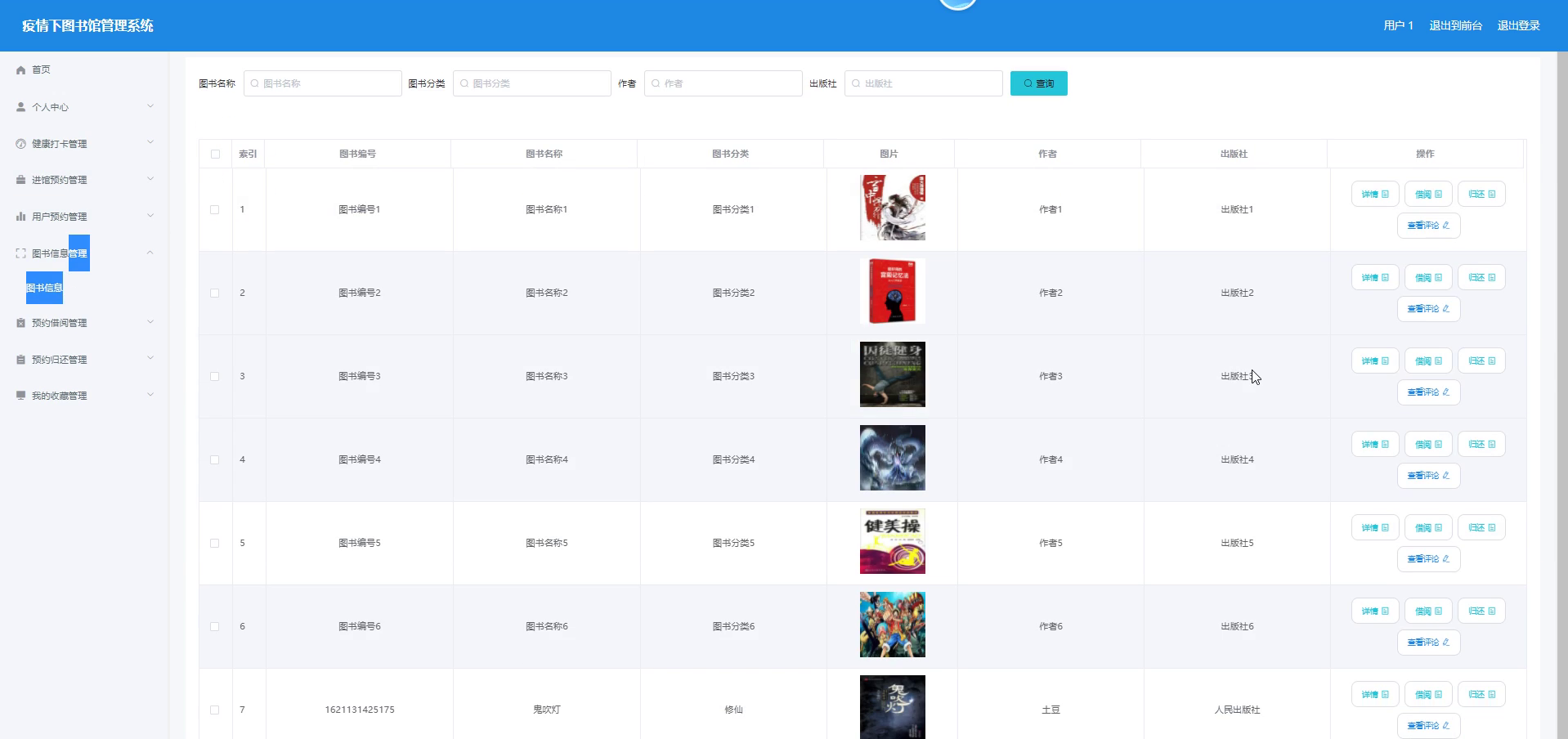Check the checkbox for row 5

(x=215, y=543)
